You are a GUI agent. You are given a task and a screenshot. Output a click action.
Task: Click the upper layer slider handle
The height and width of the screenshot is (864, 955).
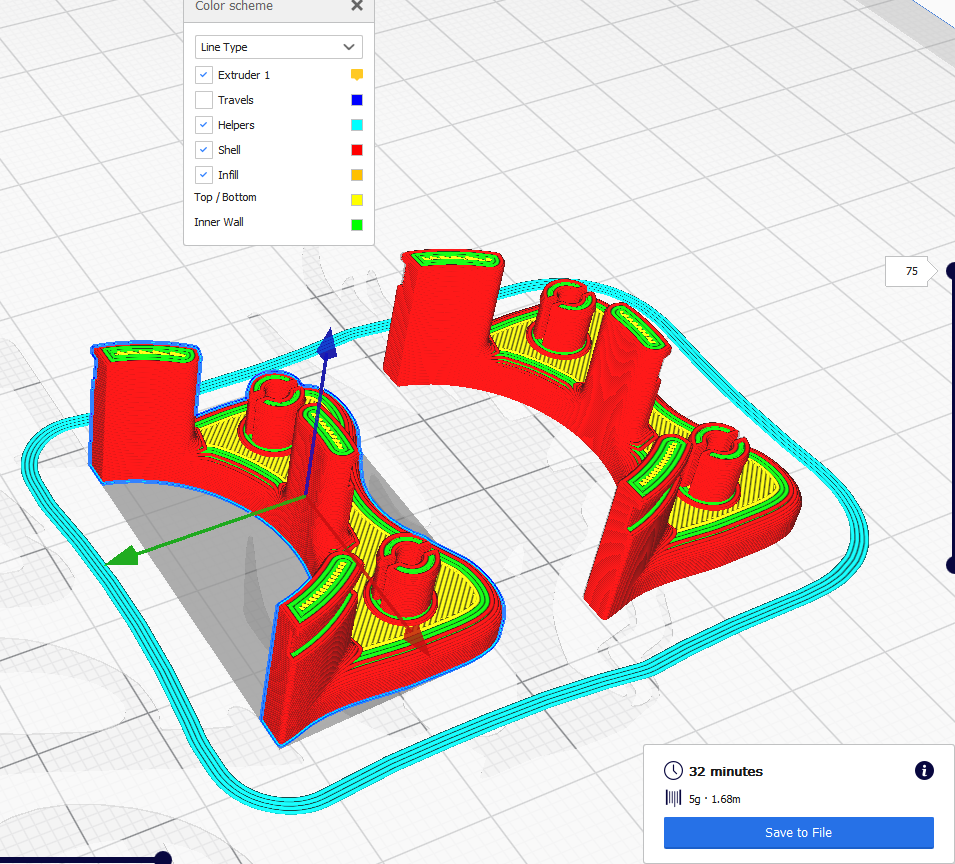pos(951,271)
